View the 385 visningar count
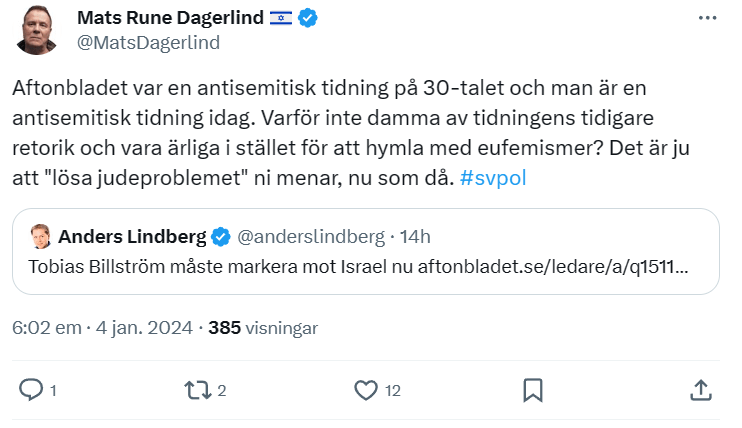The height and width of the screenshot is (428, 742). tap(263, 327)
